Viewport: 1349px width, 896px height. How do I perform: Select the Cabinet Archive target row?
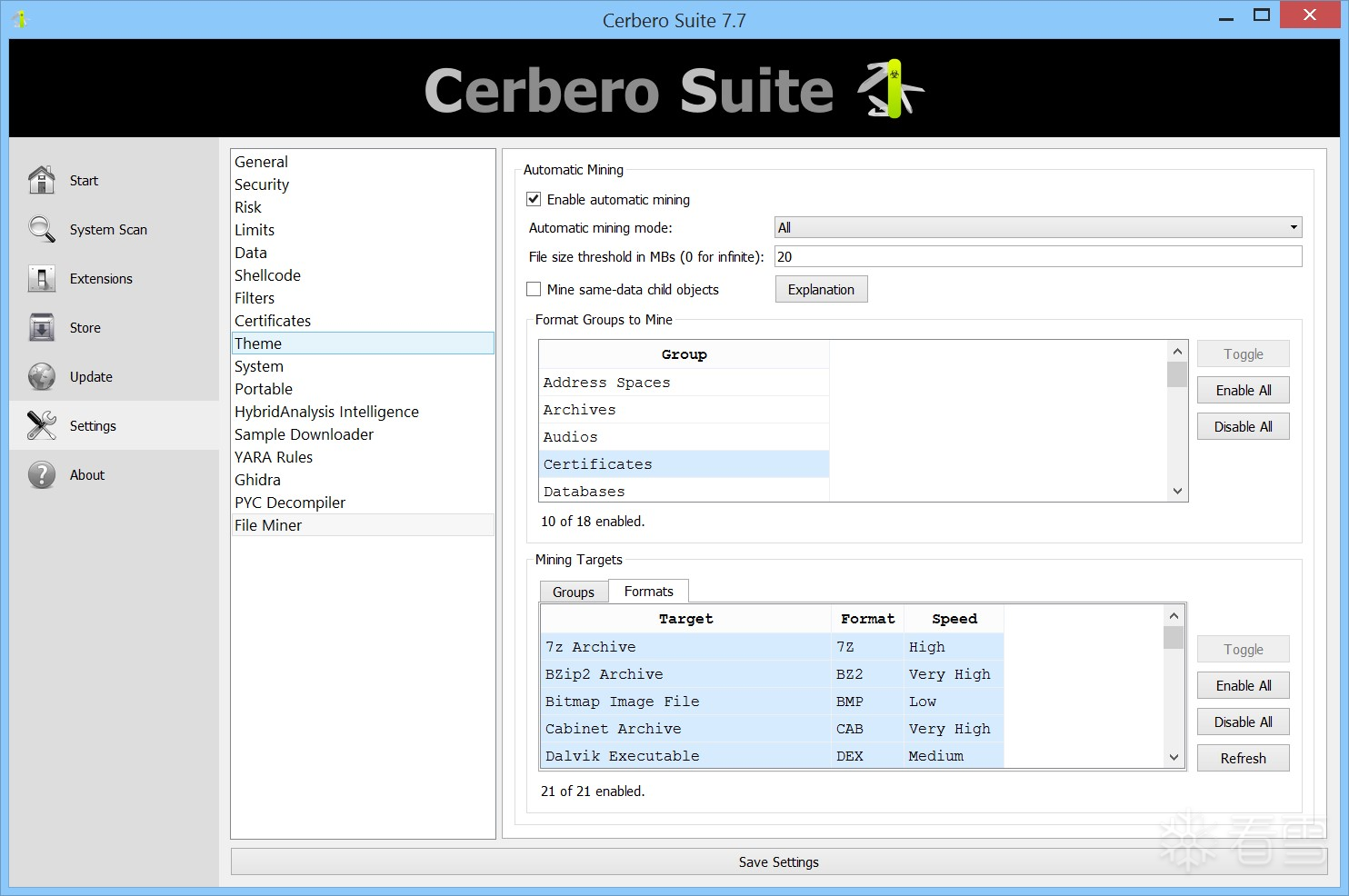pyautogui.click(x=773, y=729)
